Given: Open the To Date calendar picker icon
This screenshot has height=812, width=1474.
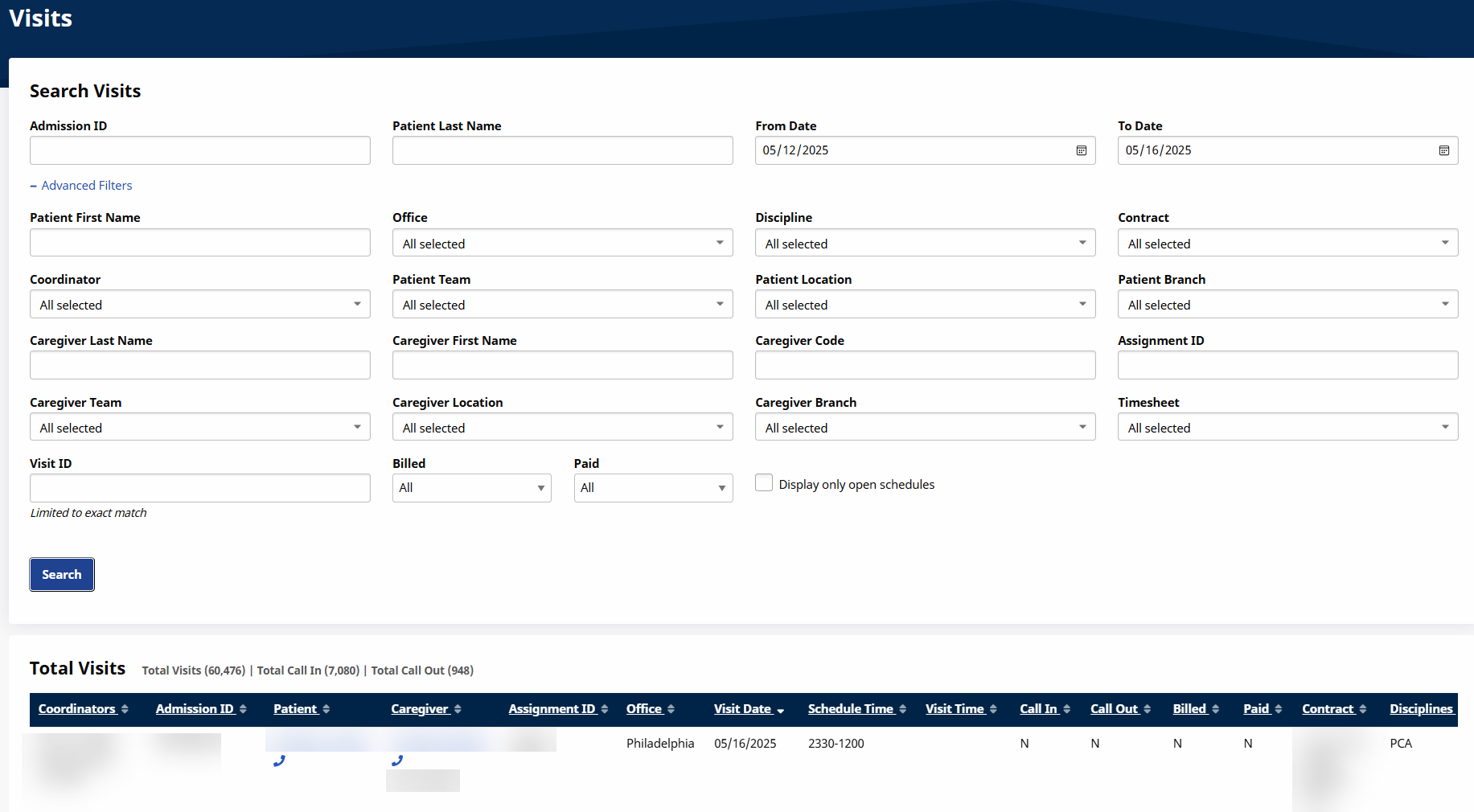Looking at the screenshot, I should click(x=1443, y=150).
